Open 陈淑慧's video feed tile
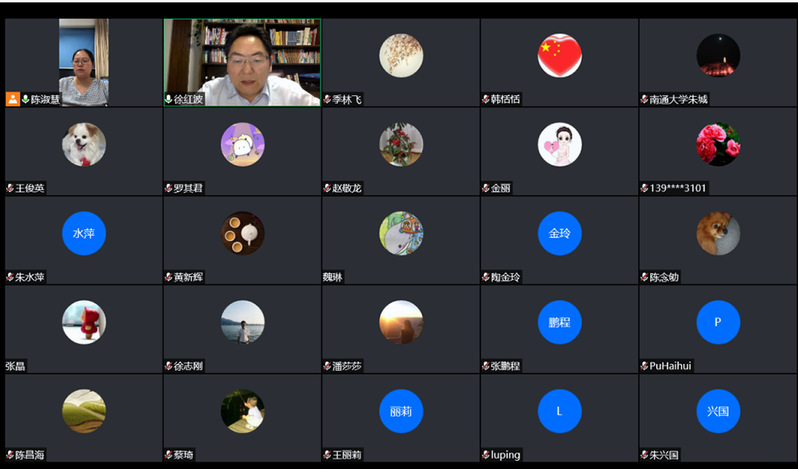798x469 pixels. pyautogui.click(x=84, y=63)
